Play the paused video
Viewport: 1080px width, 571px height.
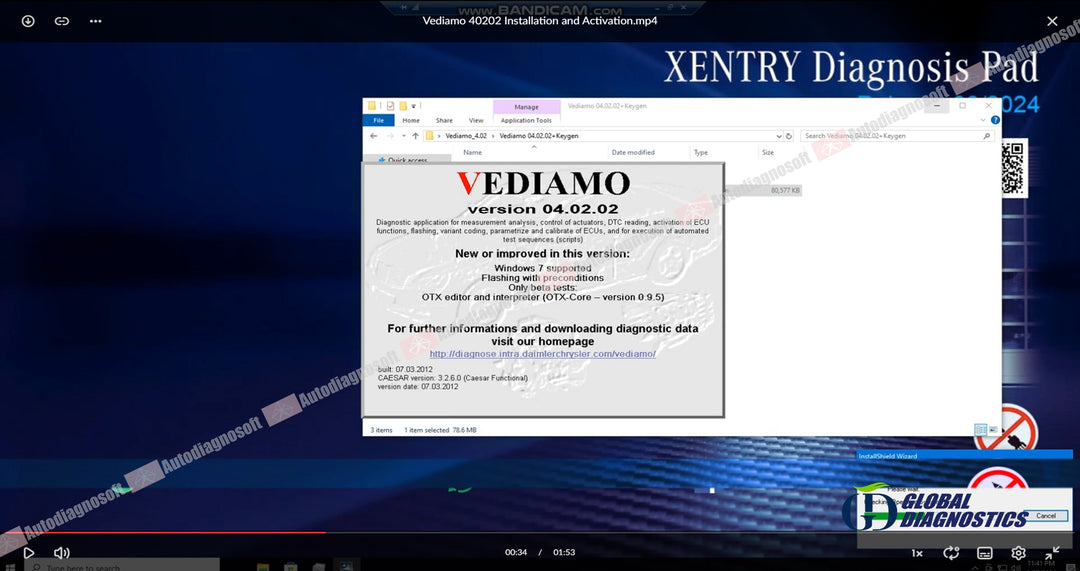pyautogui.click(x=28, y=552)
